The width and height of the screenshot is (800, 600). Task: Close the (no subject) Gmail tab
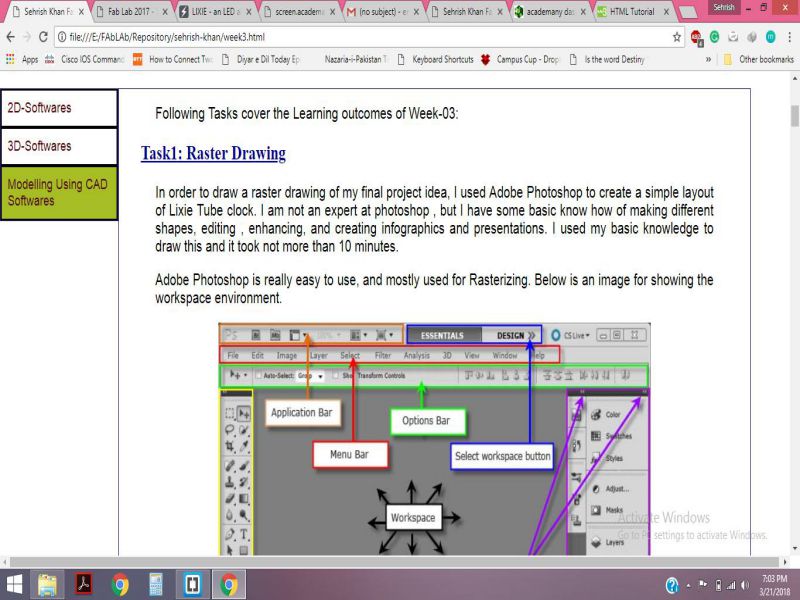click(x=416, y=12)
